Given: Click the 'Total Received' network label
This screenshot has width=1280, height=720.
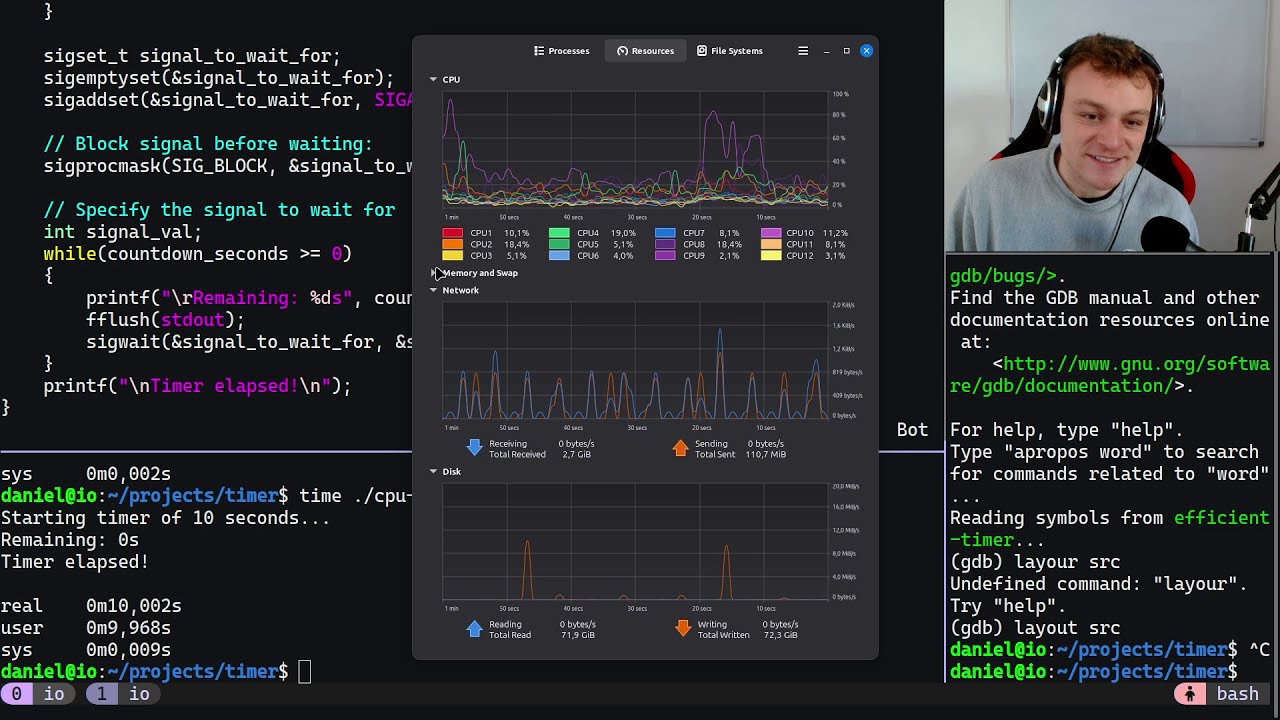Looking at the screenshot, I should [517, 455].
